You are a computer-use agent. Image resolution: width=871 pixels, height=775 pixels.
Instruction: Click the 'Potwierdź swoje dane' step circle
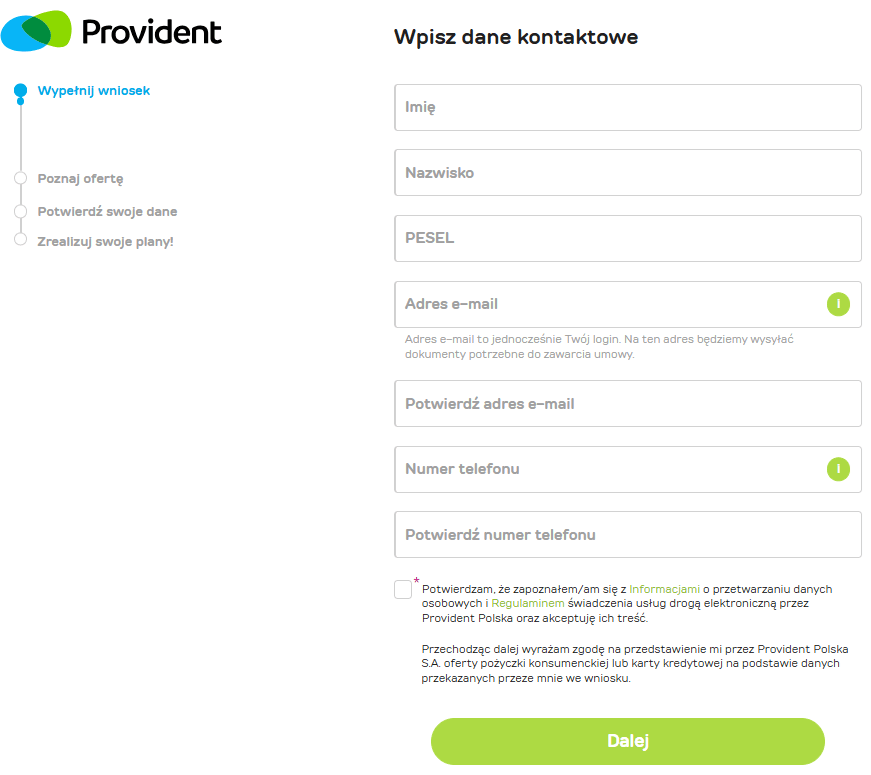(x=20, y=212)
